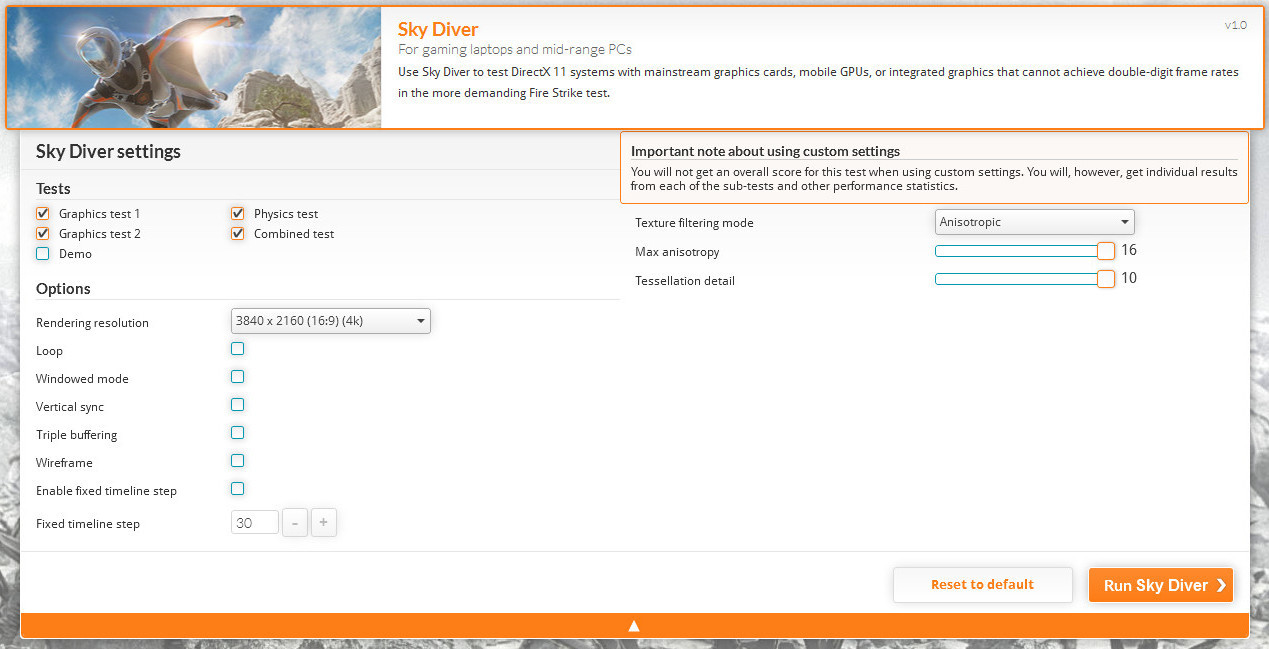Uncheck the Physics test checkbox
This screenshot has width=1269, height=649.
pos(238,213)
